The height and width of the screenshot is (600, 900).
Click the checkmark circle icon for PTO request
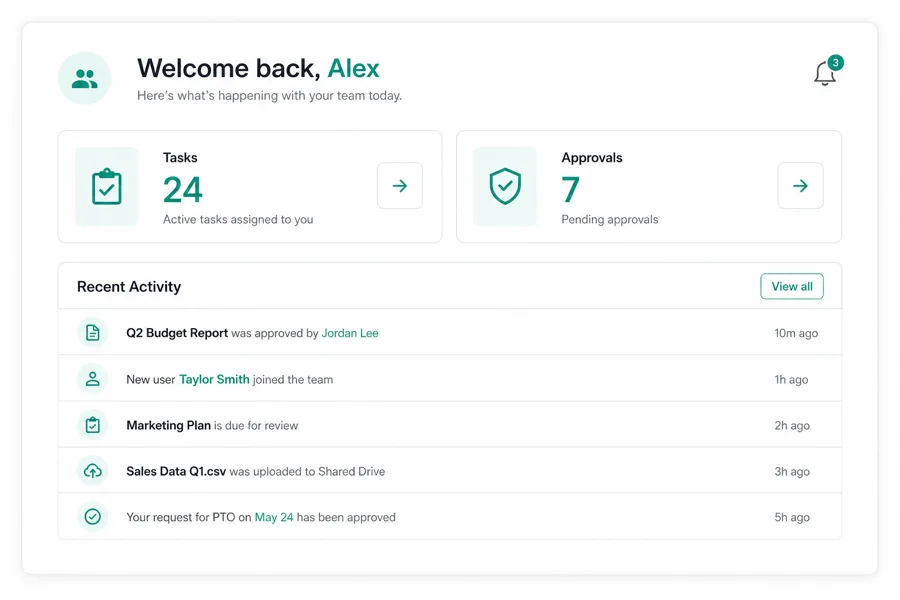92,517
